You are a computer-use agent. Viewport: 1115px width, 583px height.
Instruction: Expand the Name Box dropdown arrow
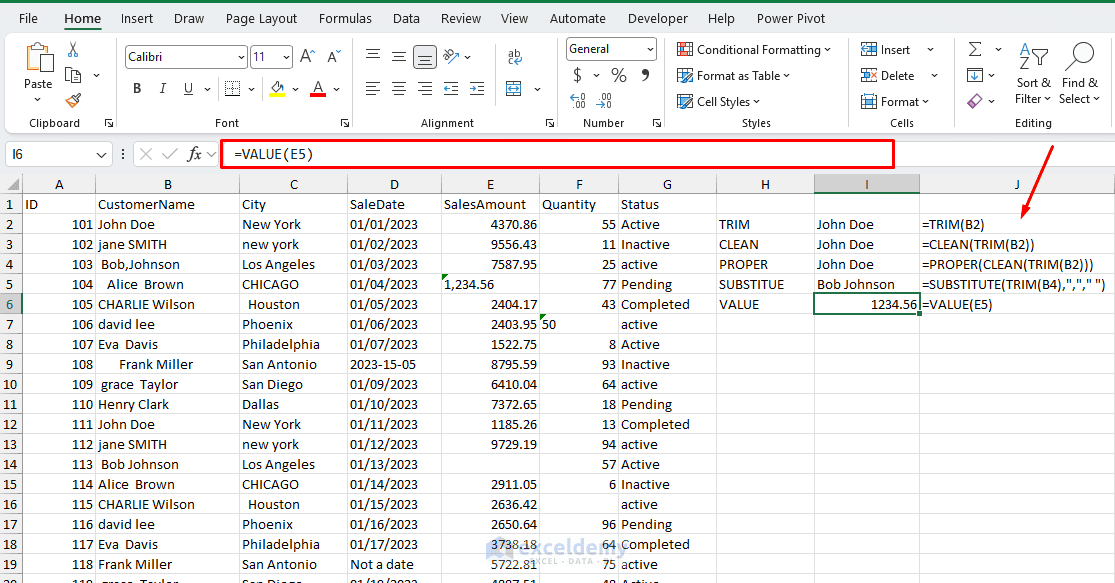pyautogui.click(x=101, y=154)
